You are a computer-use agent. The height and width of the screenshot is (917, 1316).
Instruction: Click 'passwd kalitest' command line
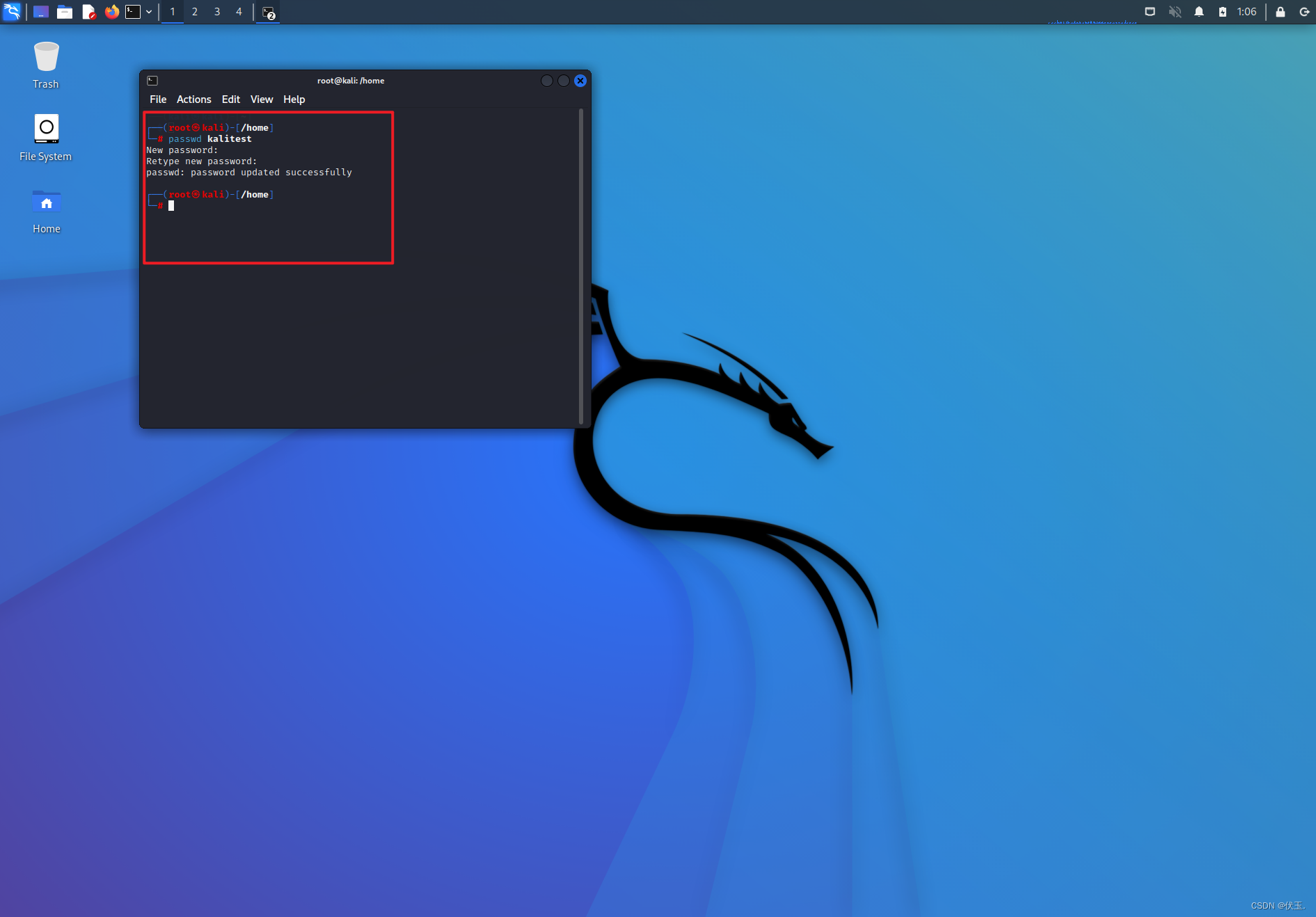[209, 139]
